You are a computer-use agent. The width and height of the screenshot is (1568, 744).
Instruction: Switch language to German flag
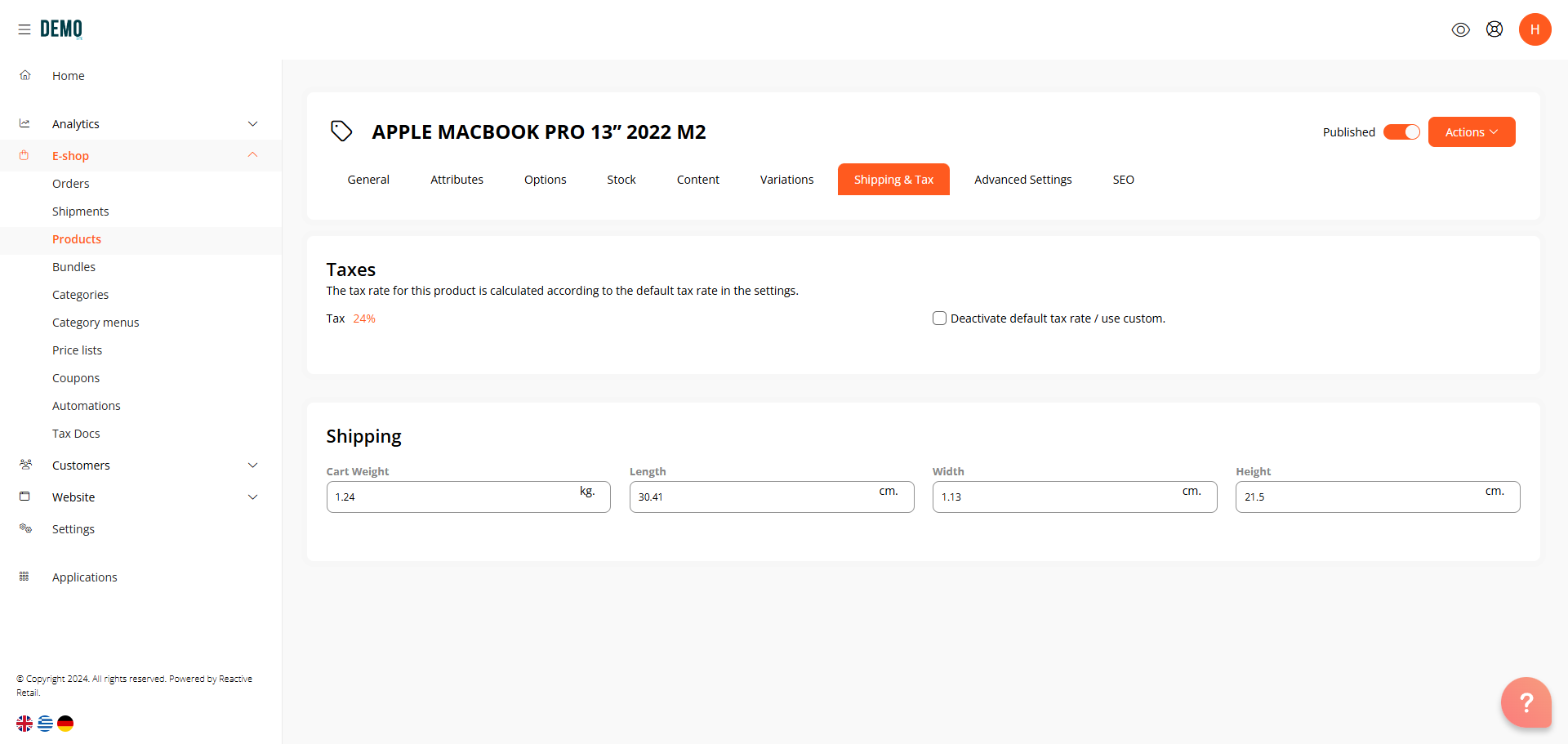65,724
